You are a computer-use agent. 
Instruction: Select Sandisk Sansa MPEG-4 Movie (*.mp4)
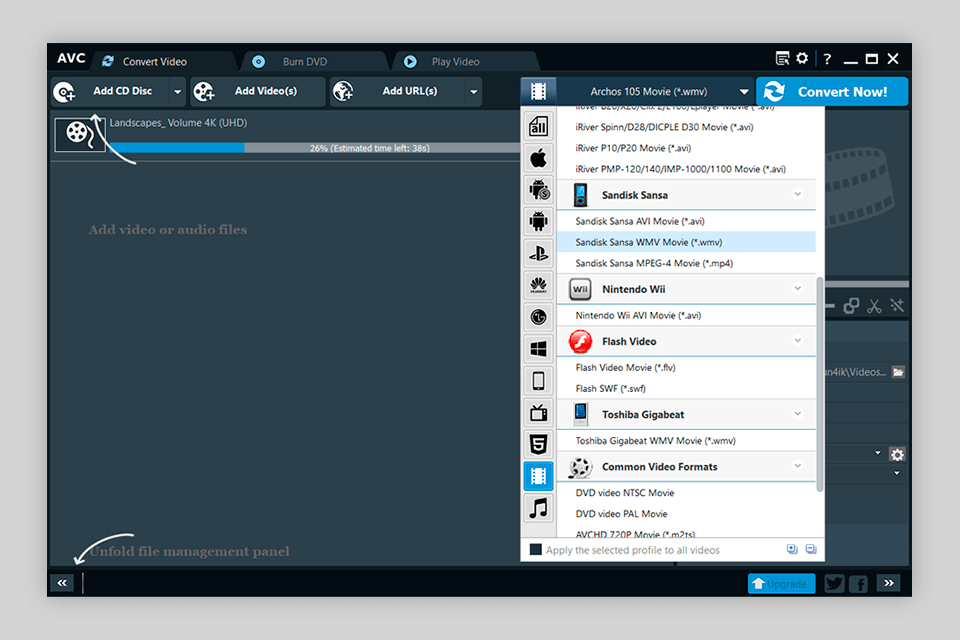click(686, 263)
